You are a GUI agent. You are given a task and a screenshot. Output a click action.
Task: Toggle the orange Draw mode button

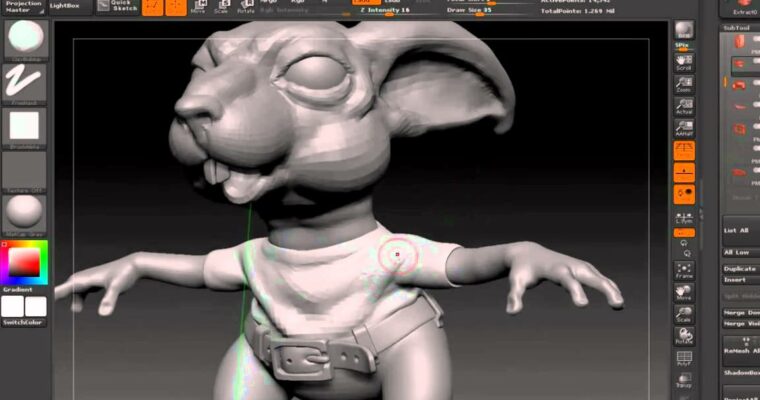point(176,7)
